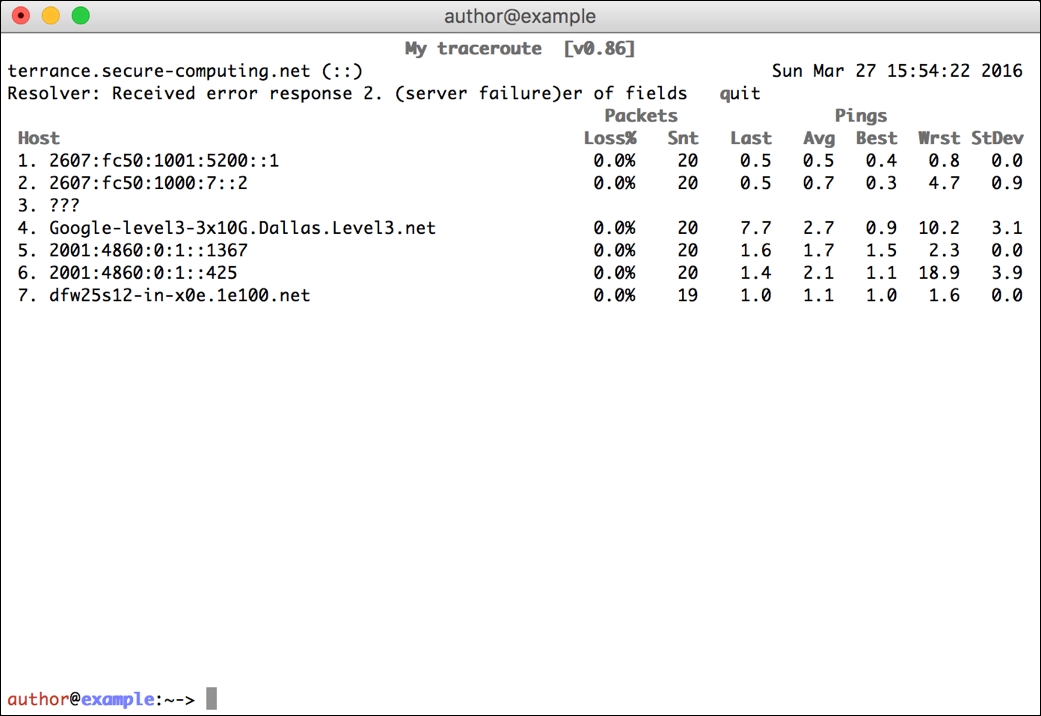
Task: Click Snt value 19 in hop 7 row
Action: coord(688,295)
